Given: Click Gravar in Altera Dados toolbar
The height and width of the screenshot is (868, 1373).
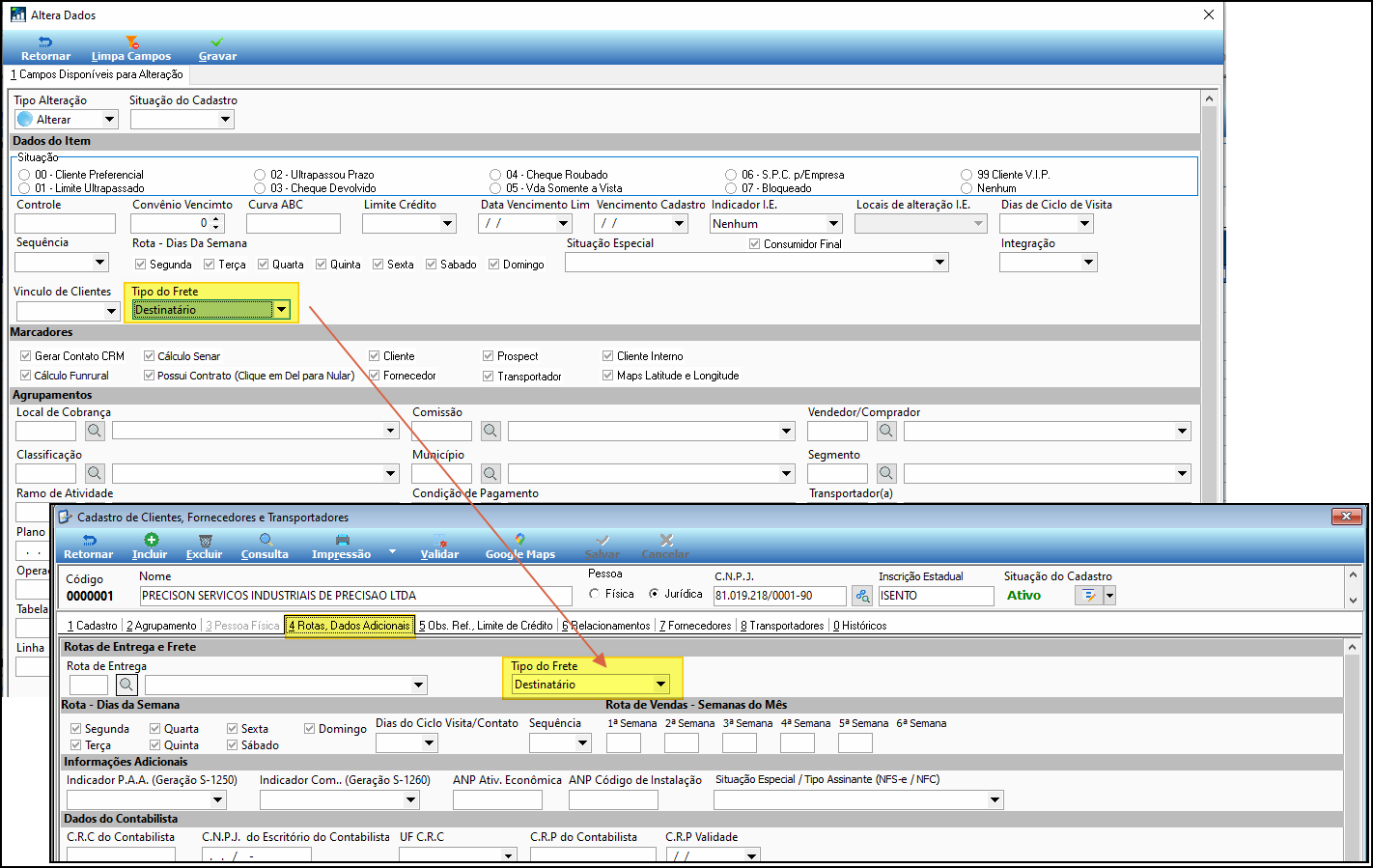Looking at the screenshot, I should (x=217, y=49).
